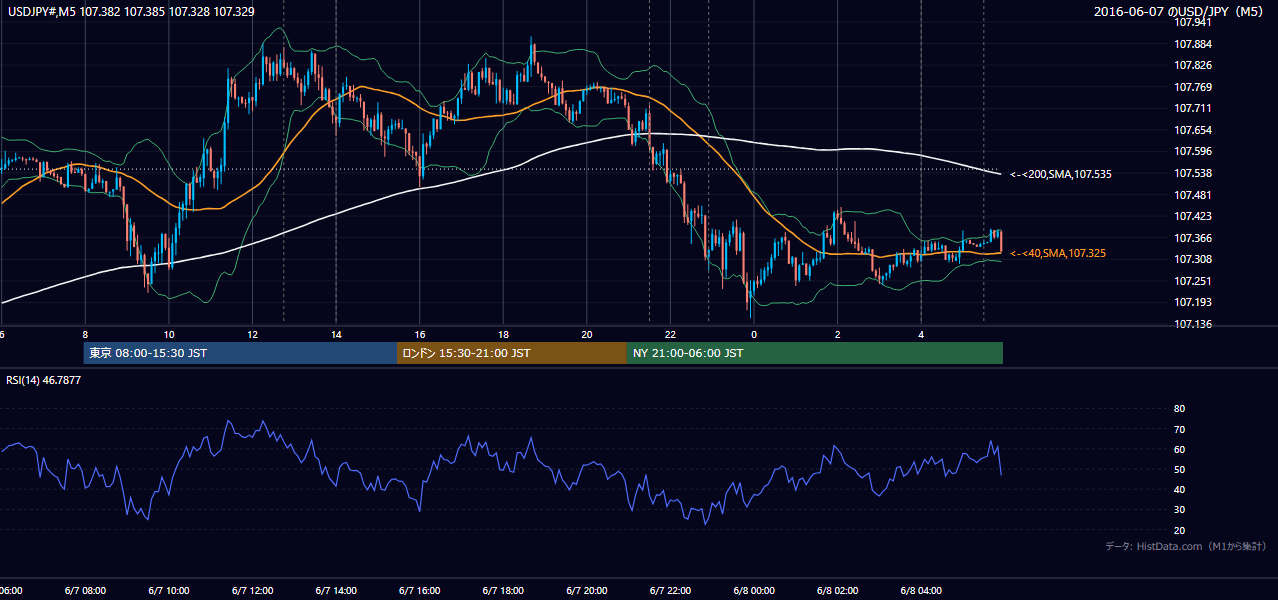Click hour label 2 under price chart
This screenshot has width=1278, height=600.
tap(838, 335)
